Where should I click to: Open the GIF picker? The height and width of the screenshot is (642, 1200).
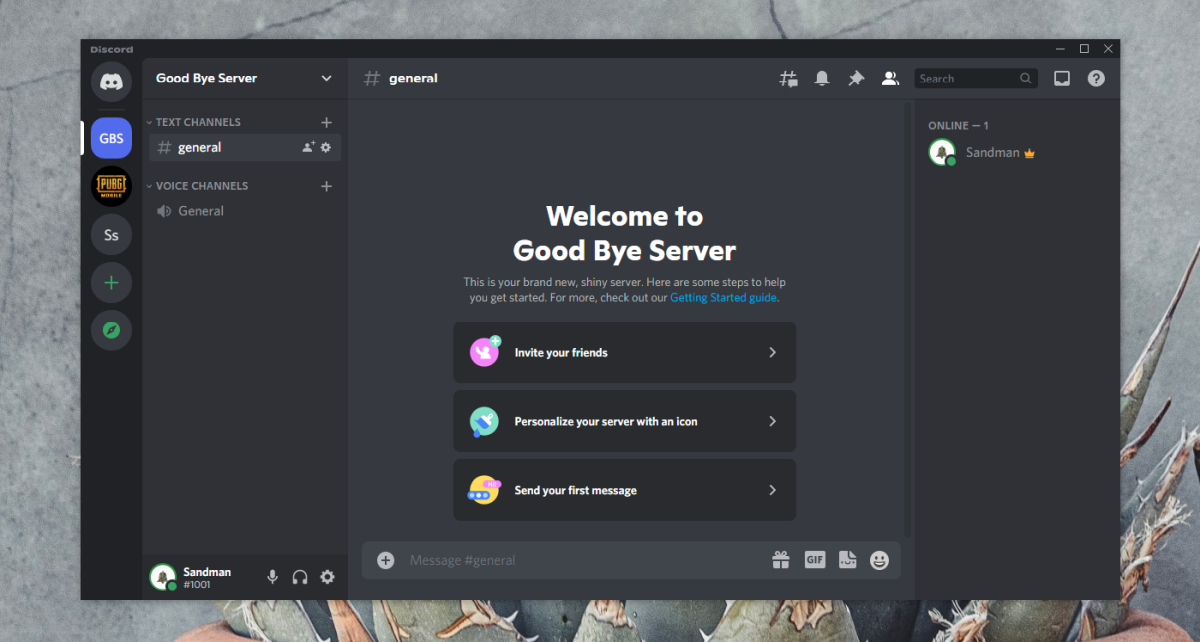point(815,560)
